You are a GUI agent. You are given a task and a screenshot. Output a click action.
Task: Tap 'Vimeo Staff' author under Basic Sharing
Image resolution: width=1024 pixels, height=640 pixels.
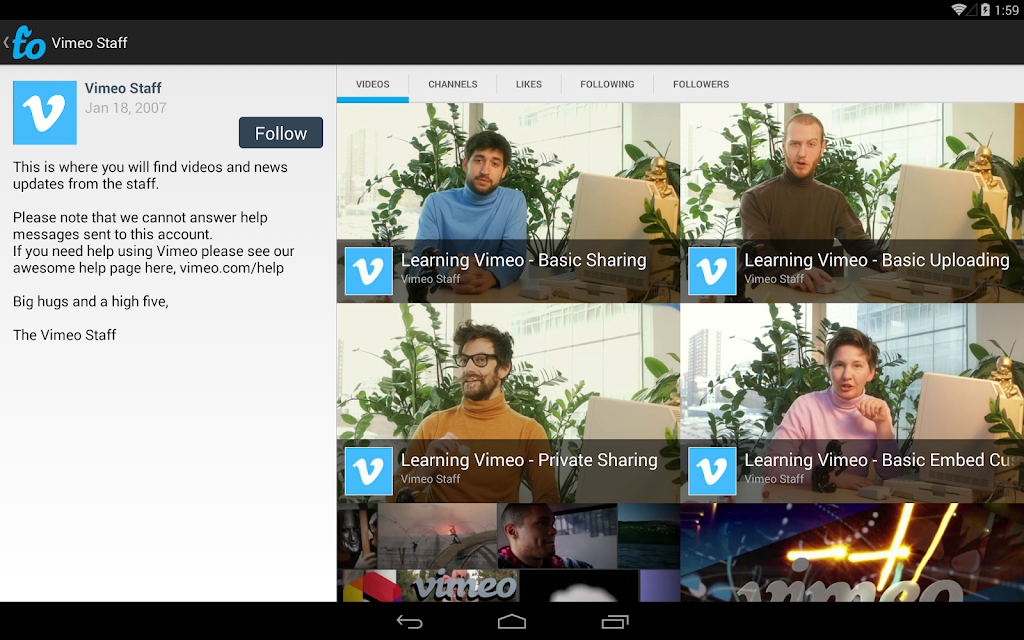tap(430, 279)
